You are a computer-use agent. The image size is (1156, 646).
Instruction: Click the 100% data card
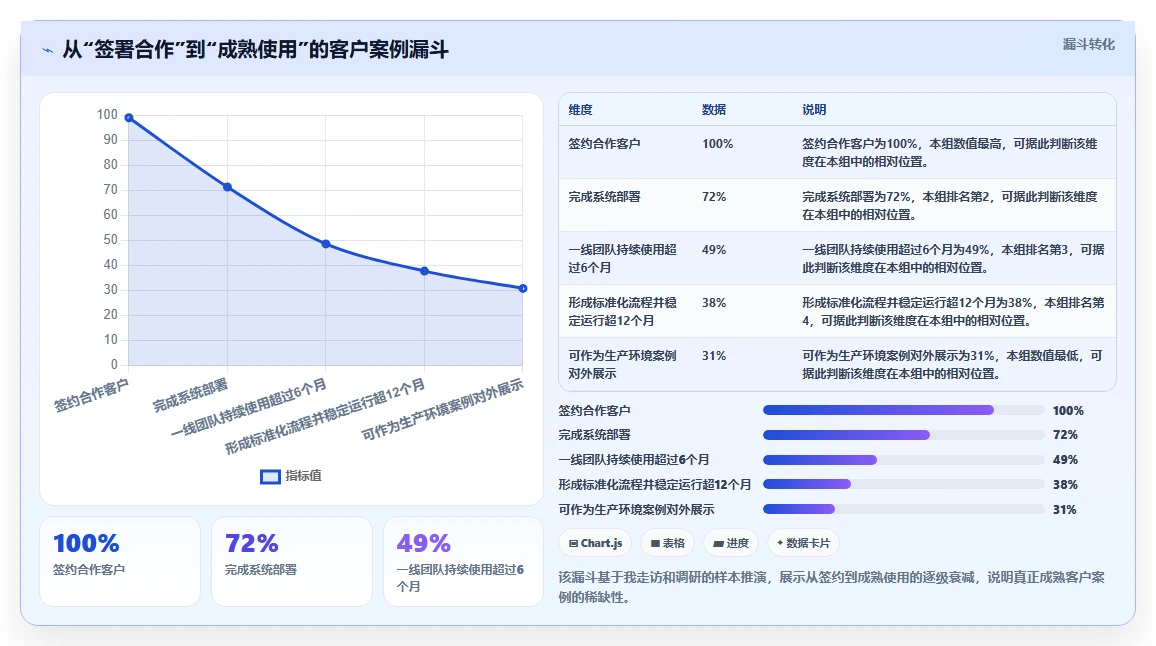[119, 561]
